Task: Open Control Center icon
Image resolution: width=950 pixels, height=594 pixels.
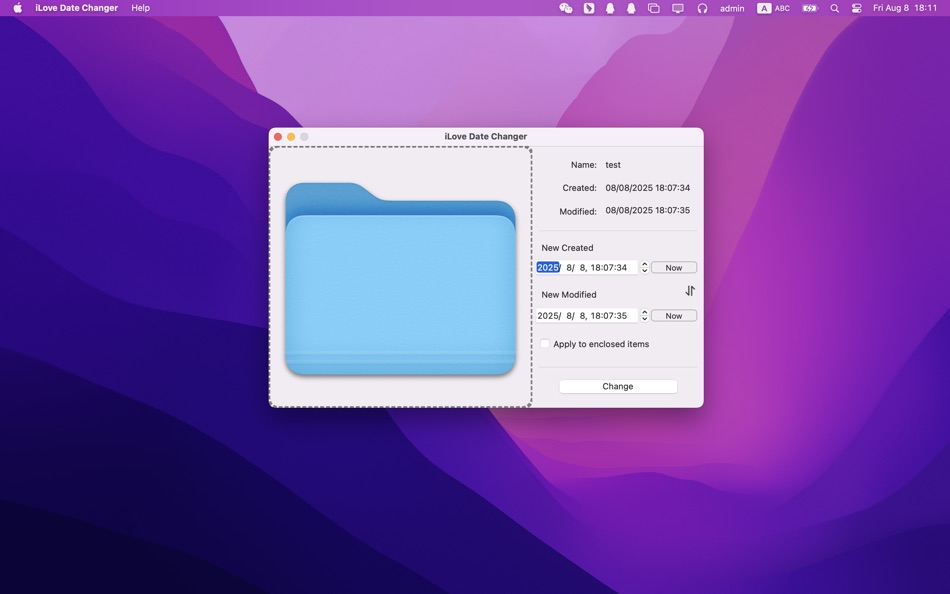Action: tap(856, 8)
